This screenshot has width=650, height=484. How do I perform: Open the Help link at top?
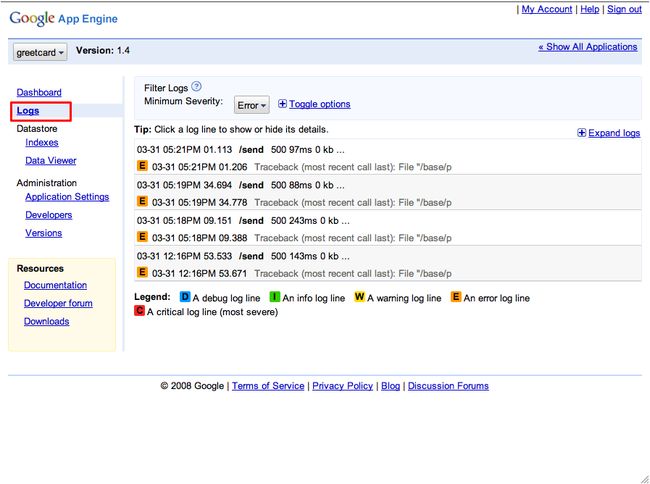(x=589, y=9)
